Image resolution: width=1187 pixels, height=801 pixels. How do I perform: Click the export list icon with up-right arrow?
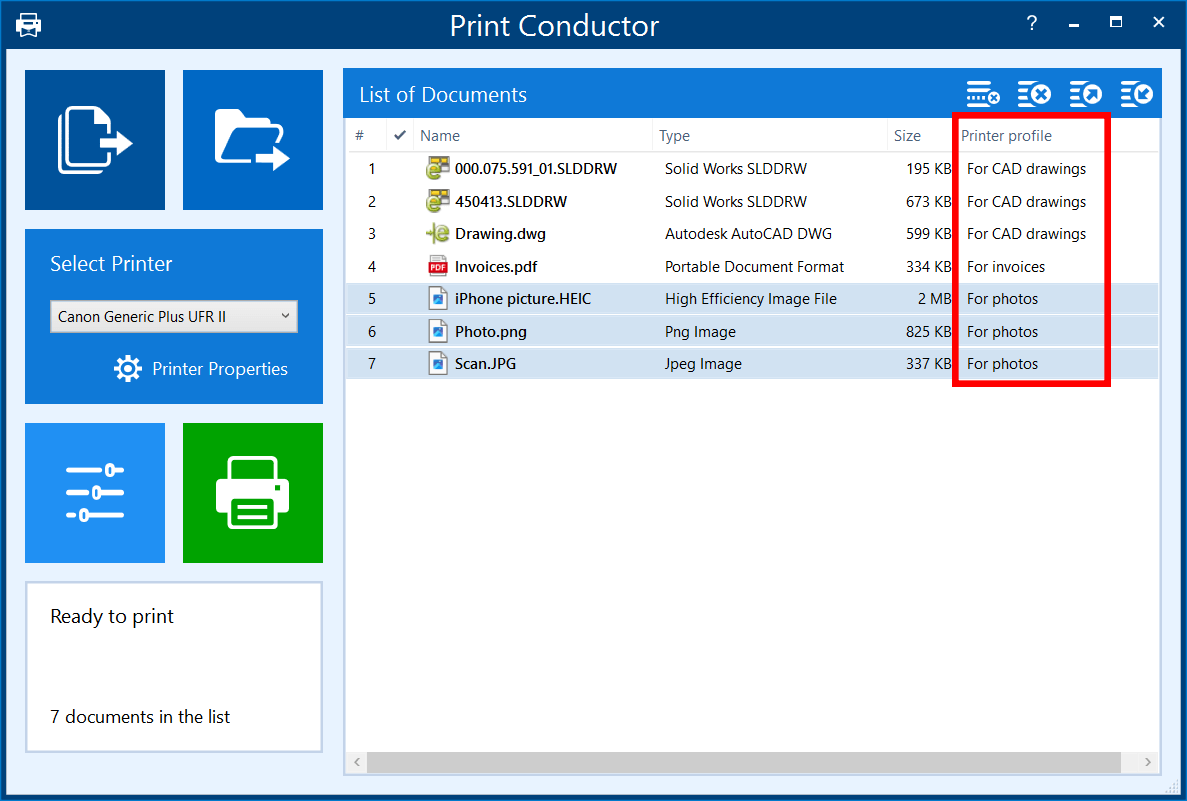pos(1085,94)
